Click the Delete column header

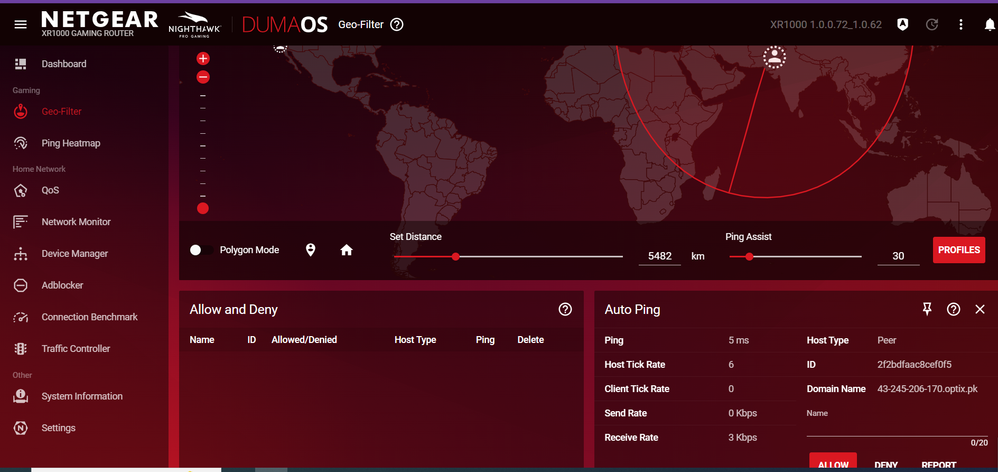tap(531, 340)
